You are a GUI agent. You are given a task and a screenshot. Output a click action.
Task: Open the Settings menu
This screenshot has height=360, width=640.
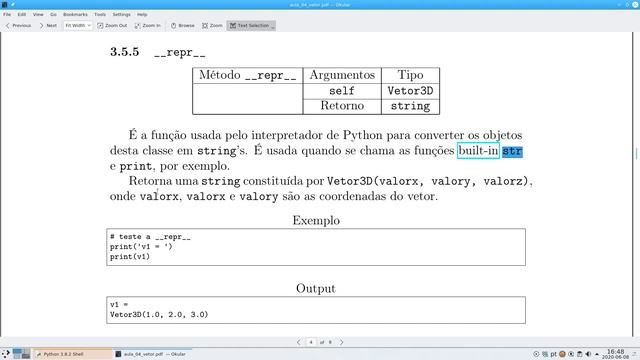121,14
